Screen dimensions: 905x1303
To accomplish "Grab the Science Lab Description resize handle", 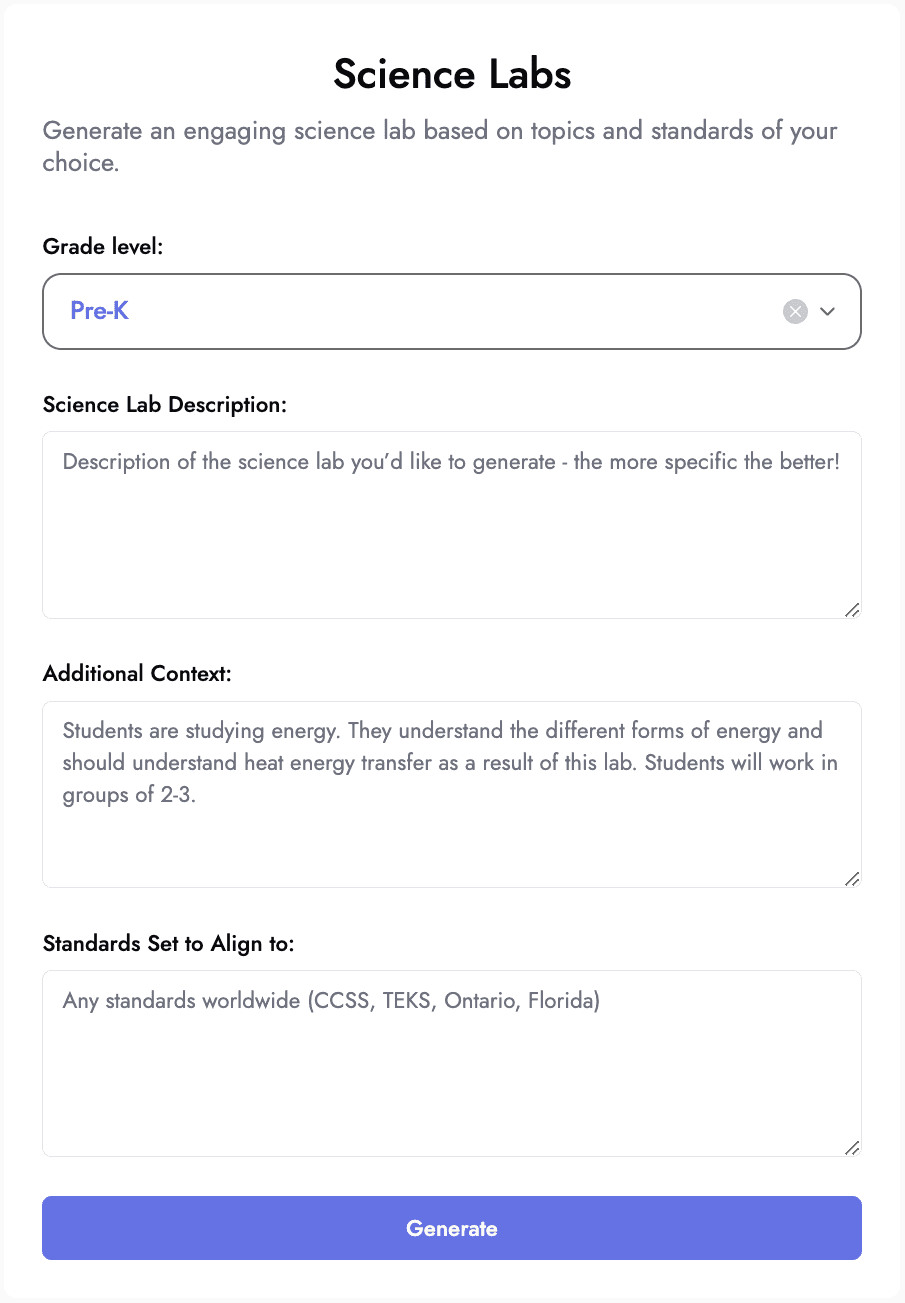I will coord(852,609).
